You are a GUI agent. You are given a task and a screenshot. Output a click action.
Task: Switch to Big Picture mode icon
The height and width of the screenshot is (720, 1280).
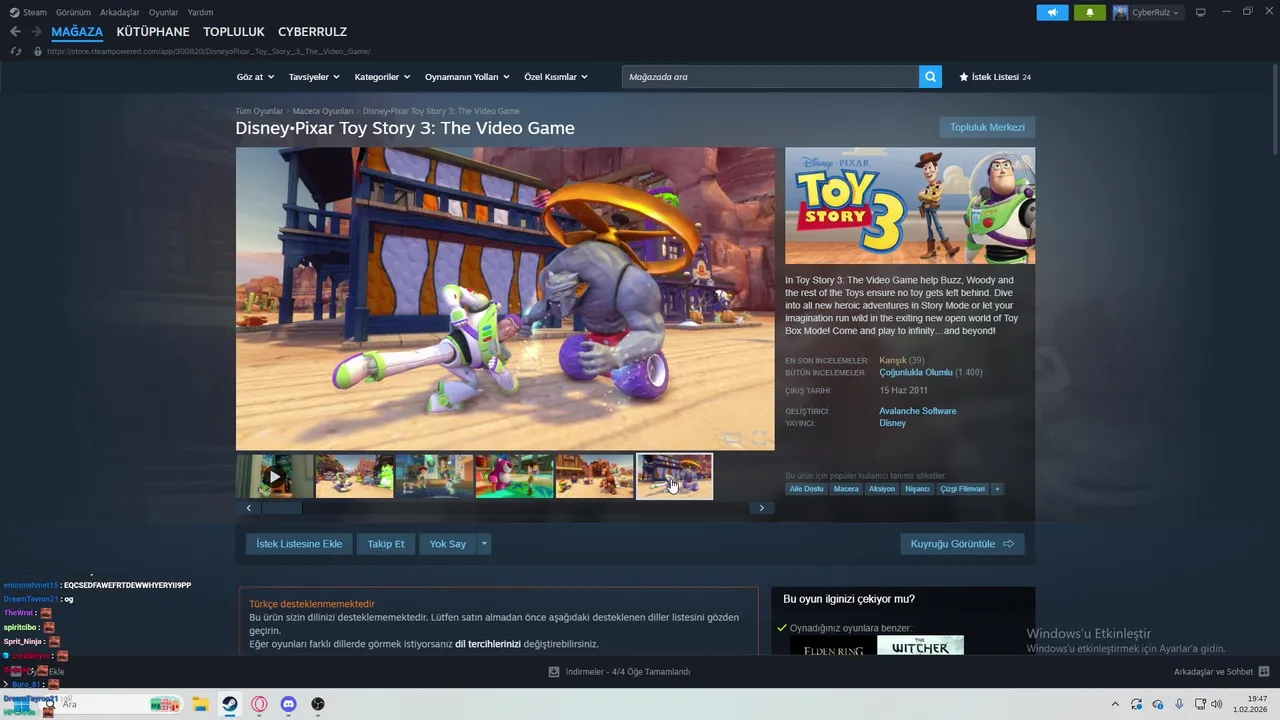coord(1200,12)
